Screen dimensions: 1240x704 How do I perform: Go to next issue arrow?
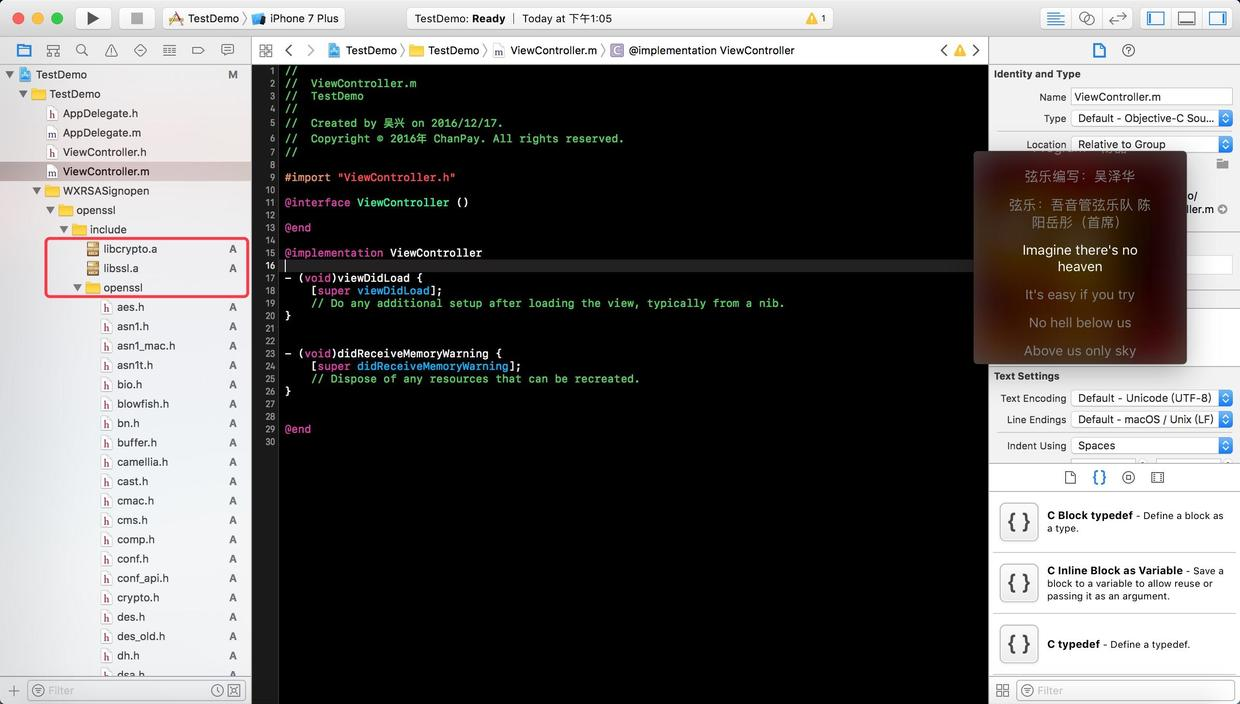(x=976, y=50)
